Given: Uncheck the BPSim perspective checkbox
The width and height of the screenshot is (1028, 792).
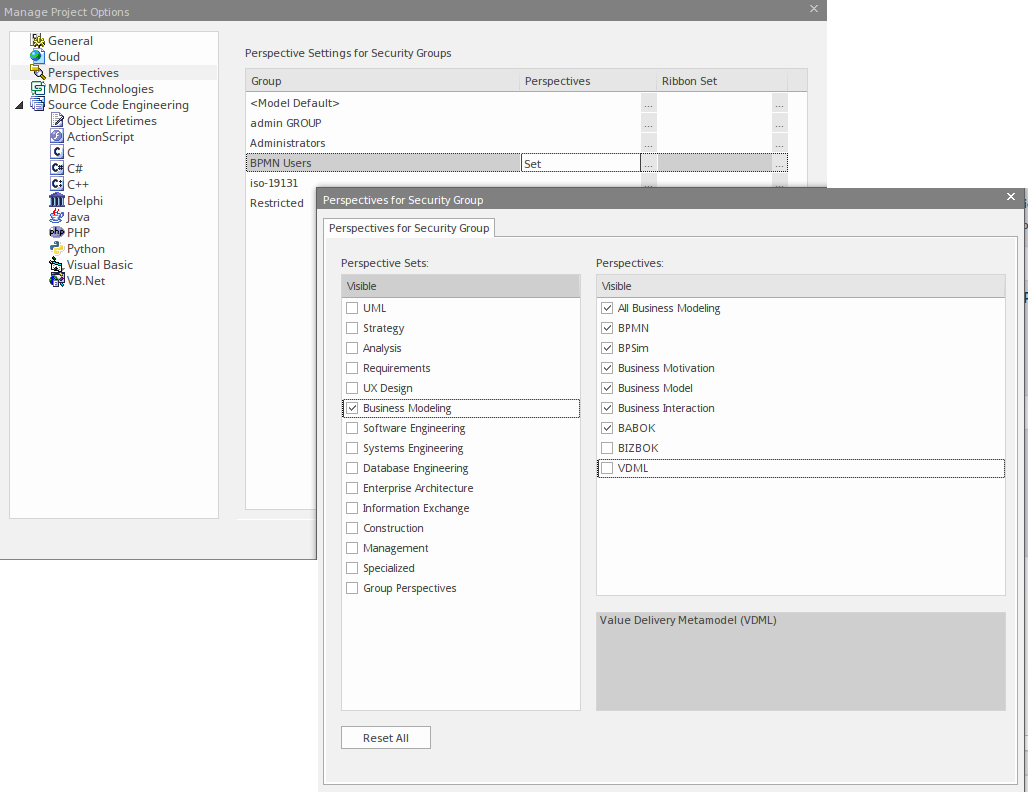Looking at the screenshot, I should click(607, 348).
